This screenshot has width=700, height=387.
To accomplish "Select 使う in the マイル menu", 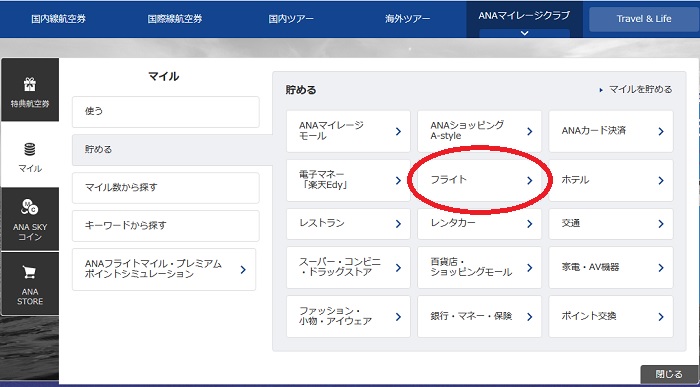I will [x=166, y=112].
